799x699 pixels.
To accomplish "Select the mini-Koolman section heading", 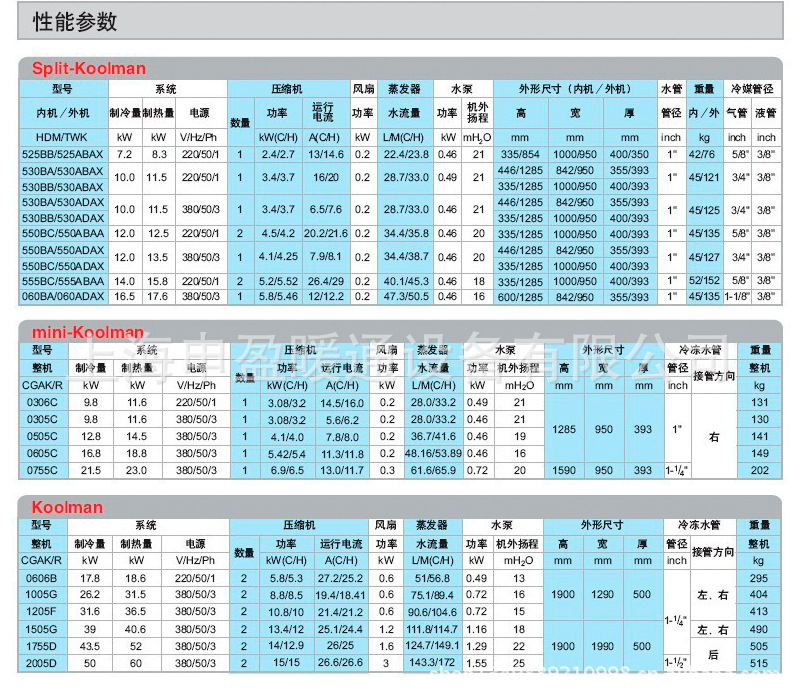I will point(88,332).
